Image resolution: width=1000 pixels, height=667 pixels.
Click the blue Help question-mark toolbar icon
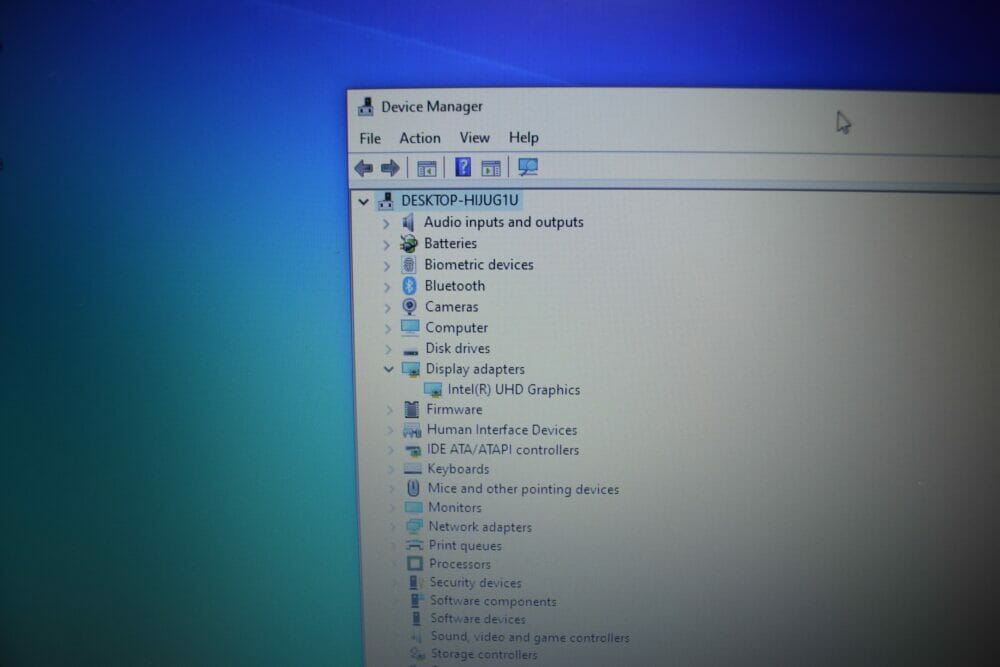coord(463,167)
